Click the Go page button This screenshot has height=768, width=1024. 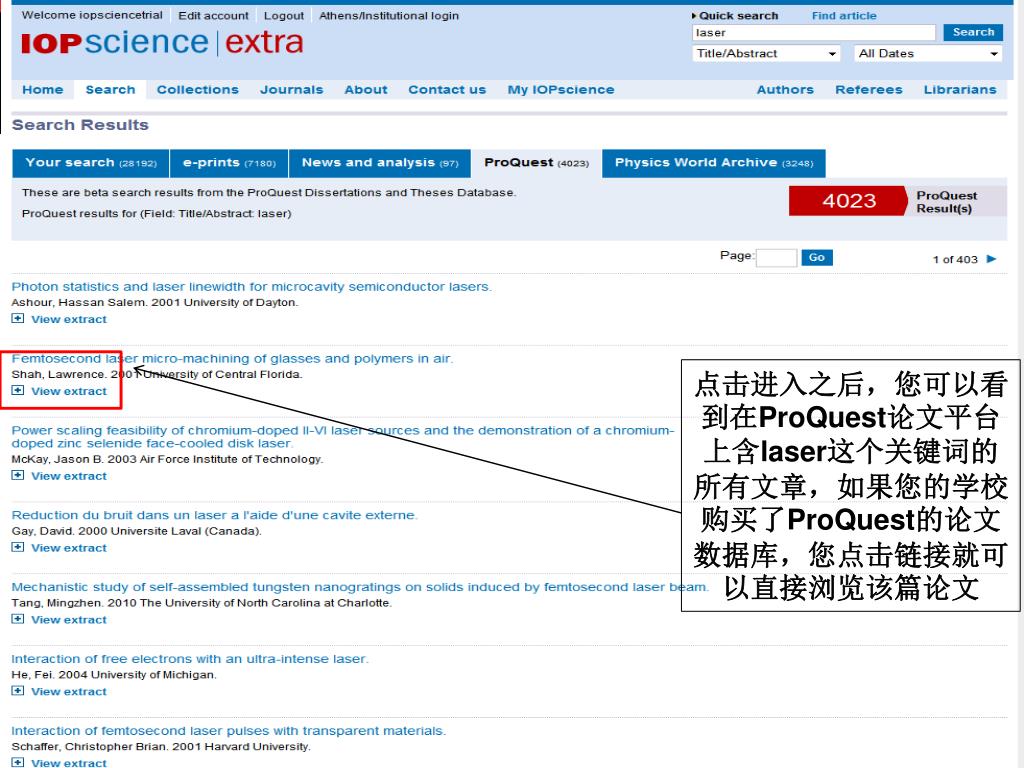(x=817, y=257)
